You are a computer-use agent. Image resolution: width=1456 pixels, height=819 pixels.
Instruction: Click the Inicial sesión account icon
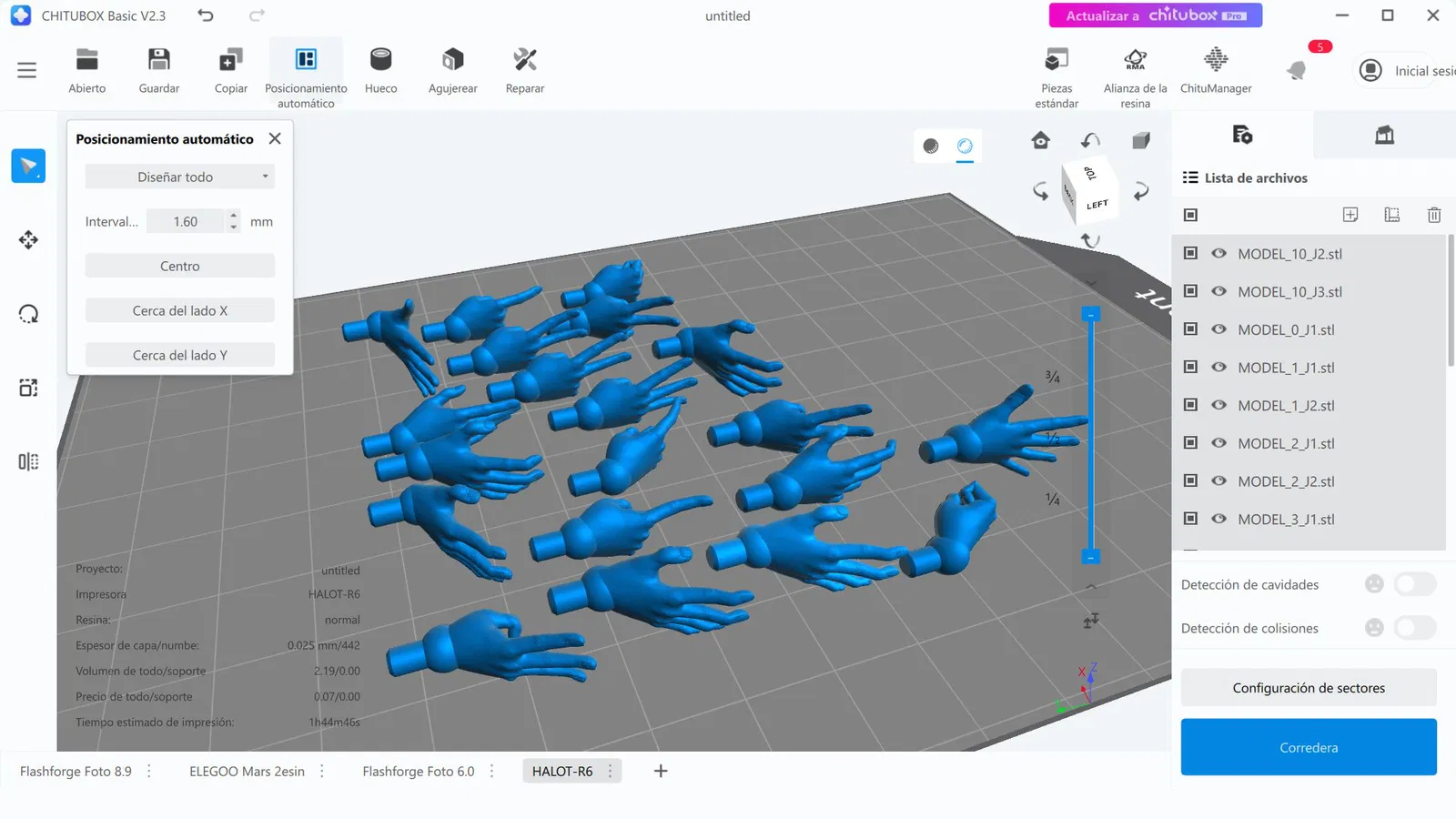[1370, 70]
